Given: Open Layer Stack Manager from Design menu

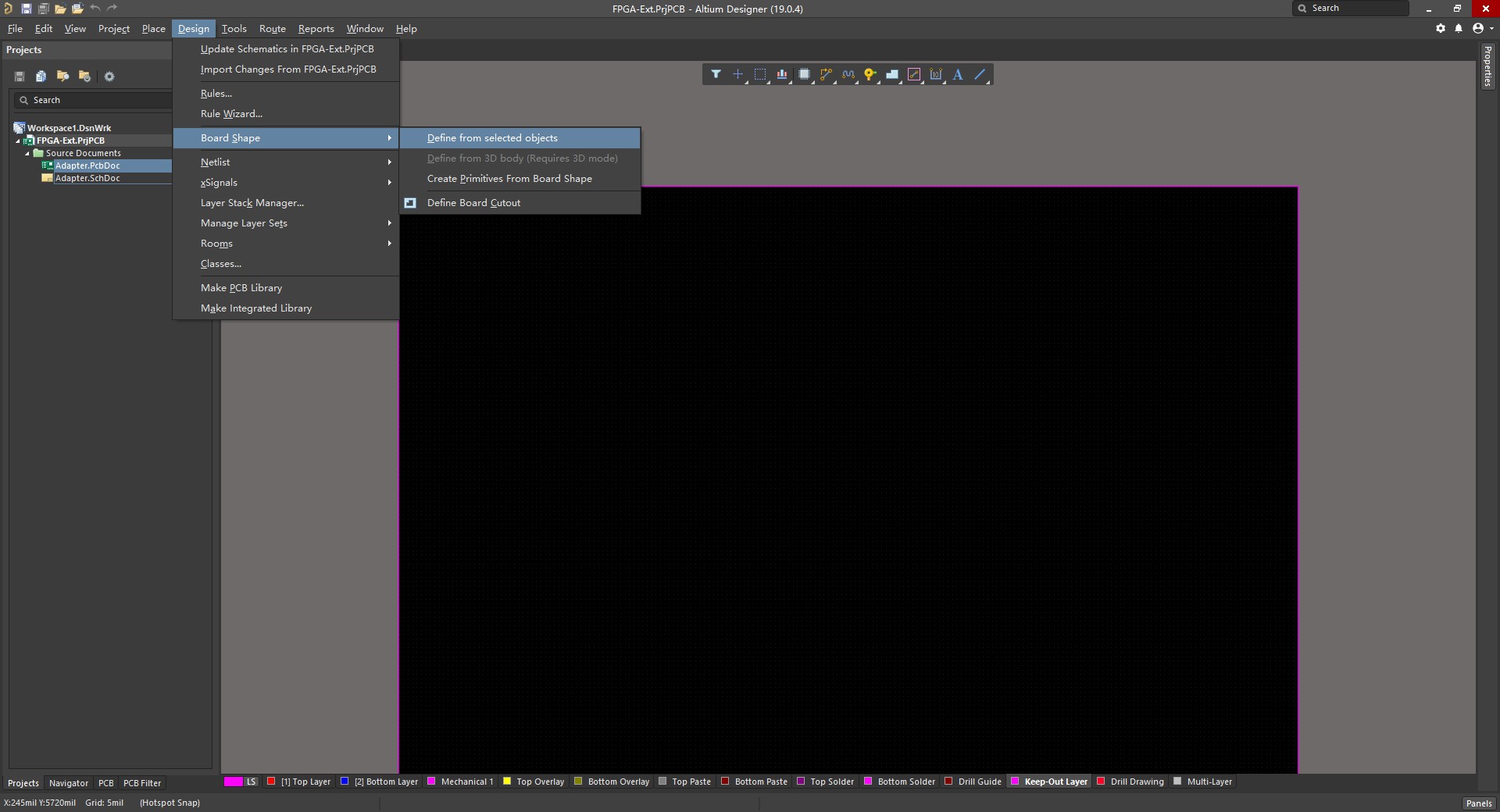Looking at the screenshot, I should click(286, 202).
